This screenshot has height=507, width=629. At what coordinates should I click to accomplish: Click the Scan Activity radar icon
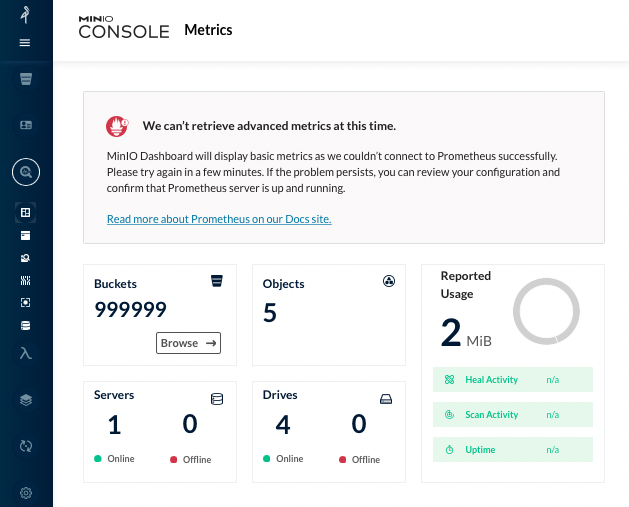(x=449, y=414)
